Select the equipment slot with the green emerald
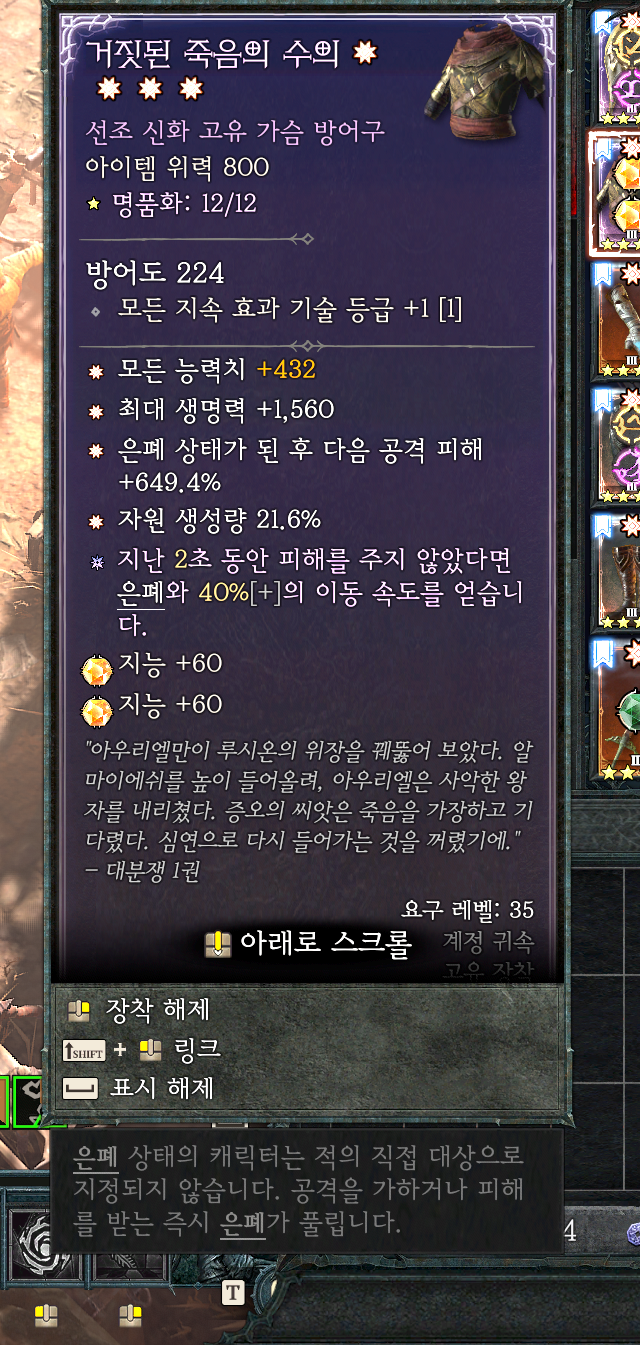This screenshot has width=640, height=1345. 616,710
